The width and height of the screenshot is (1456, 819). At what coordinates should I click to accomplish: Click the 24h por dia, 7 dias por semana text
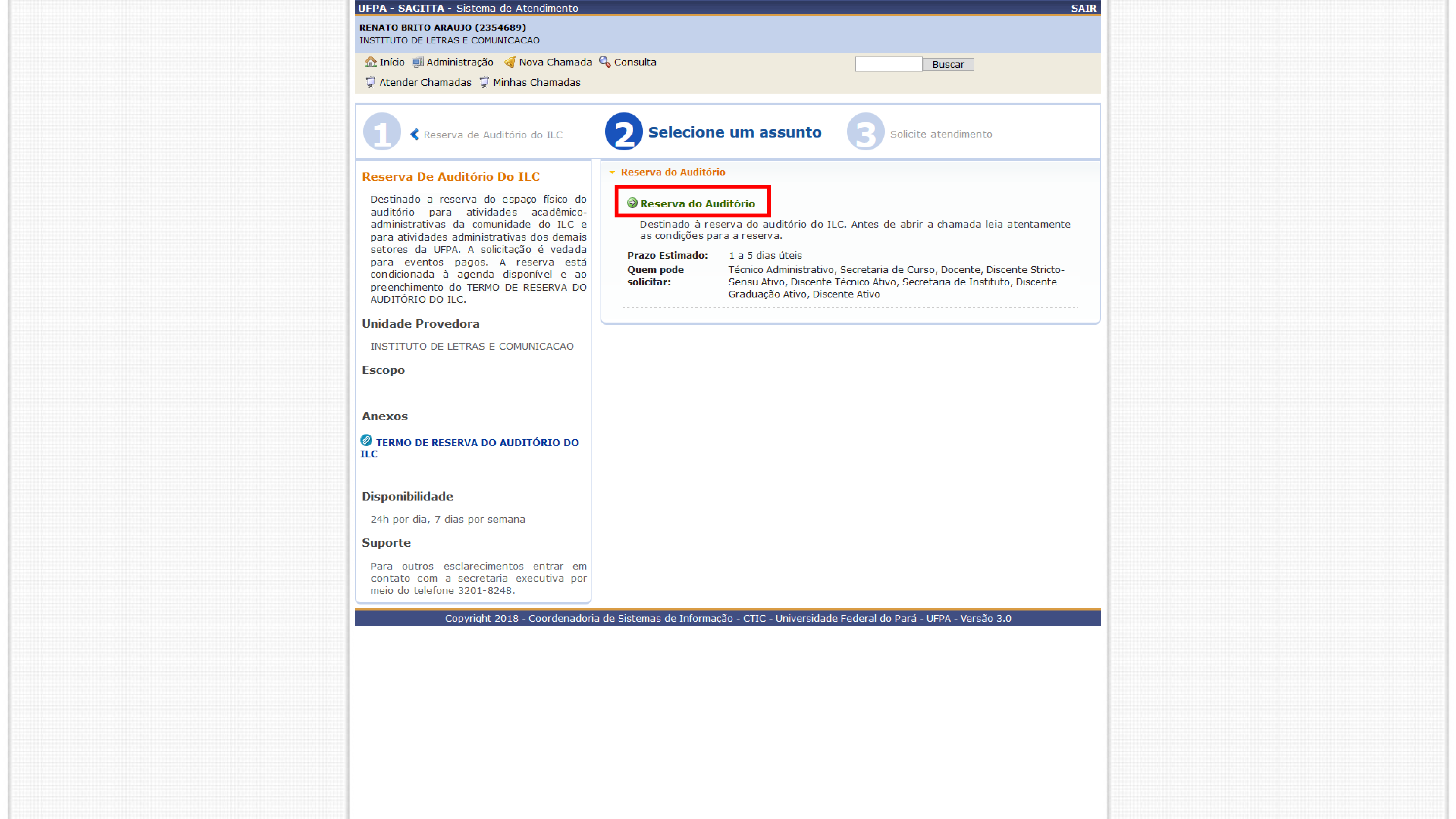[448, 519]
